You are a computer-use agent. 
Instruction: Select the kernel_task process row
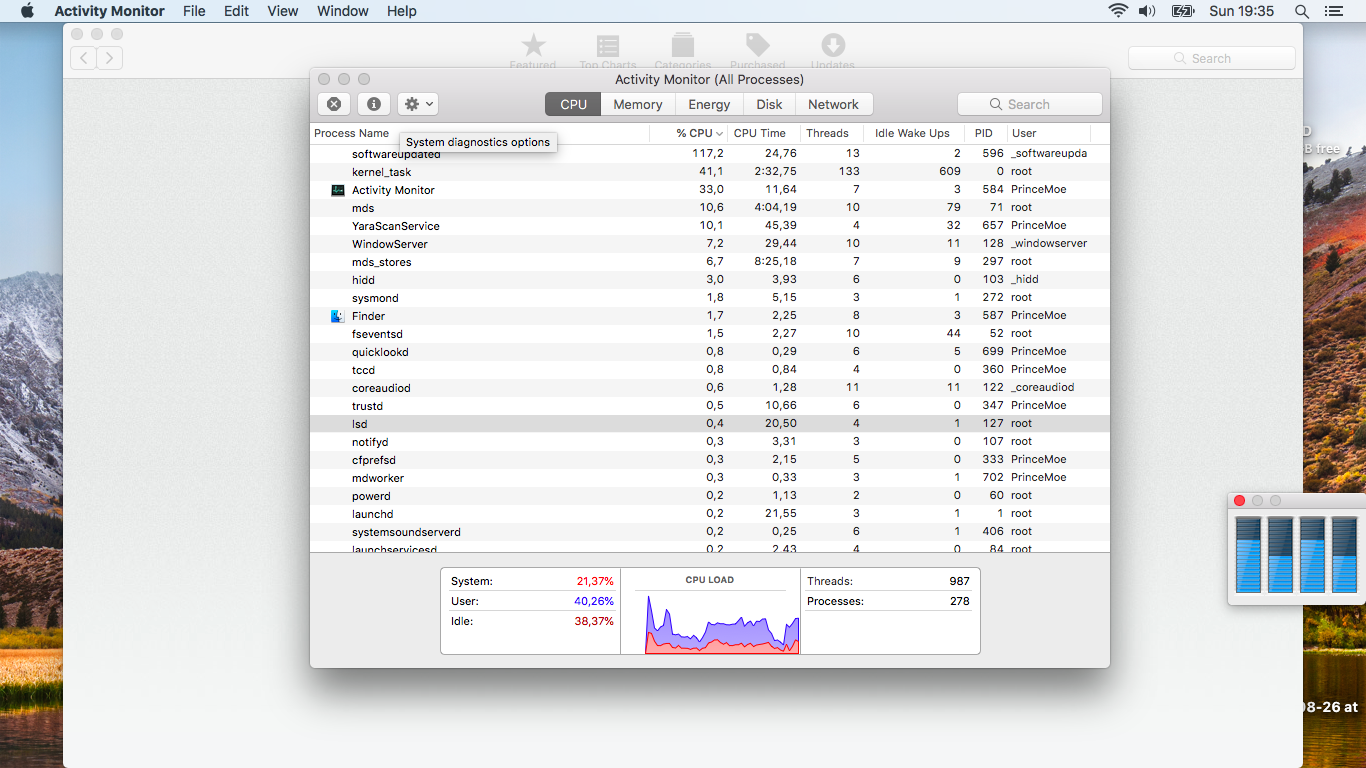(710, 172)
